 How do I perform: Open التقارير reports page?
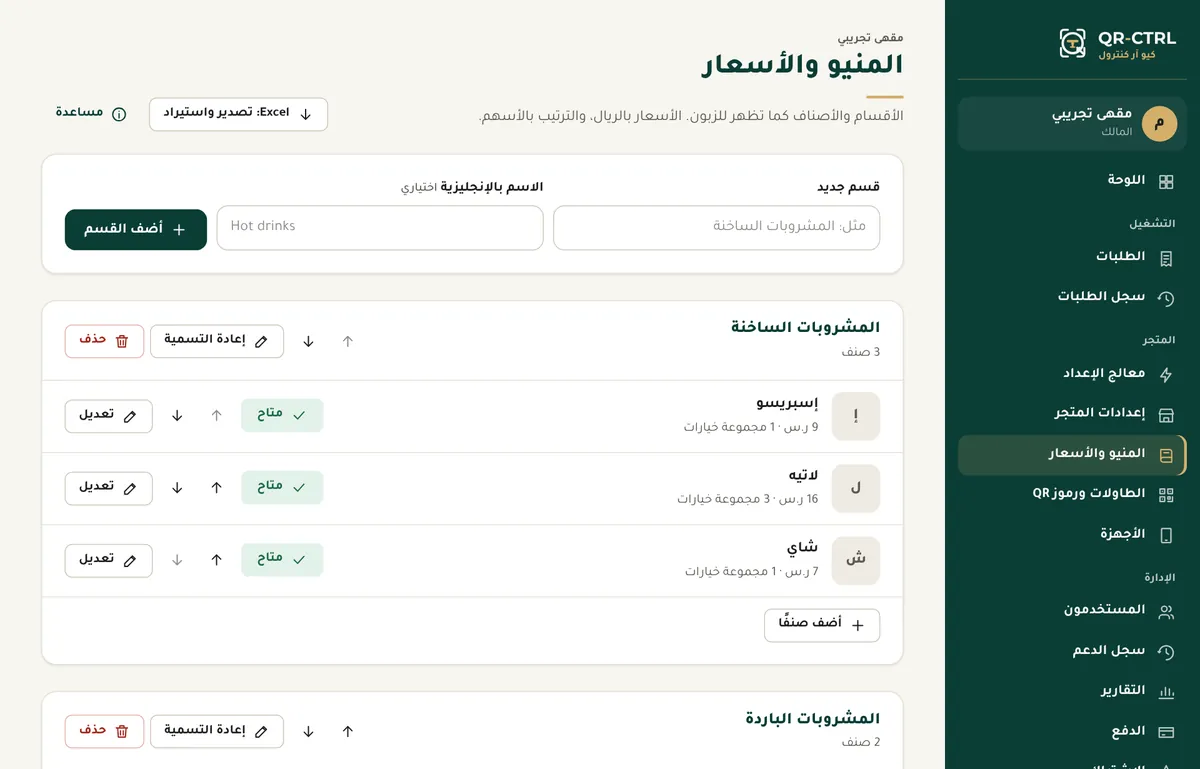(1072, 691)
